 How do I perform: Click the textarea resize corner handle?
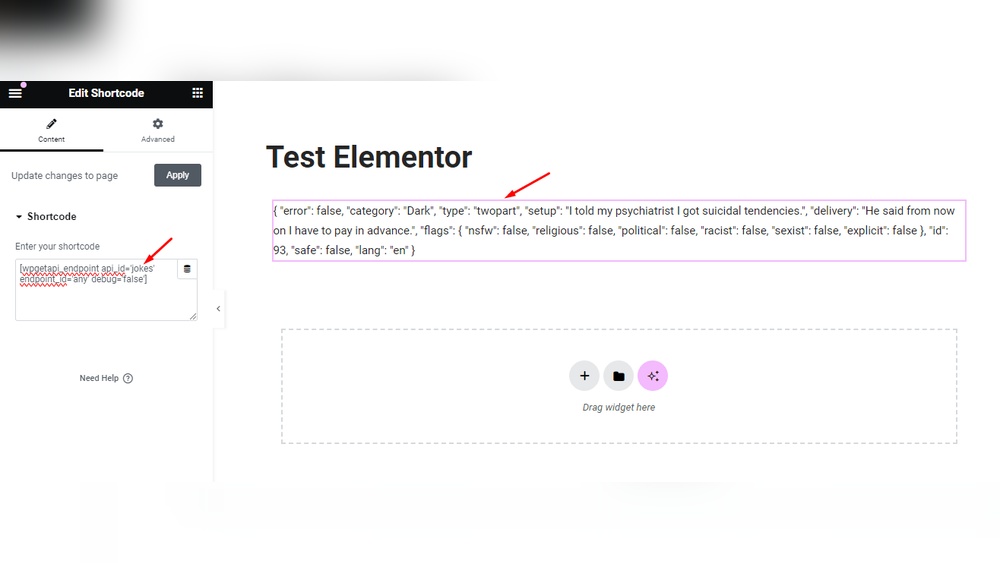click(x=193, y=316)
